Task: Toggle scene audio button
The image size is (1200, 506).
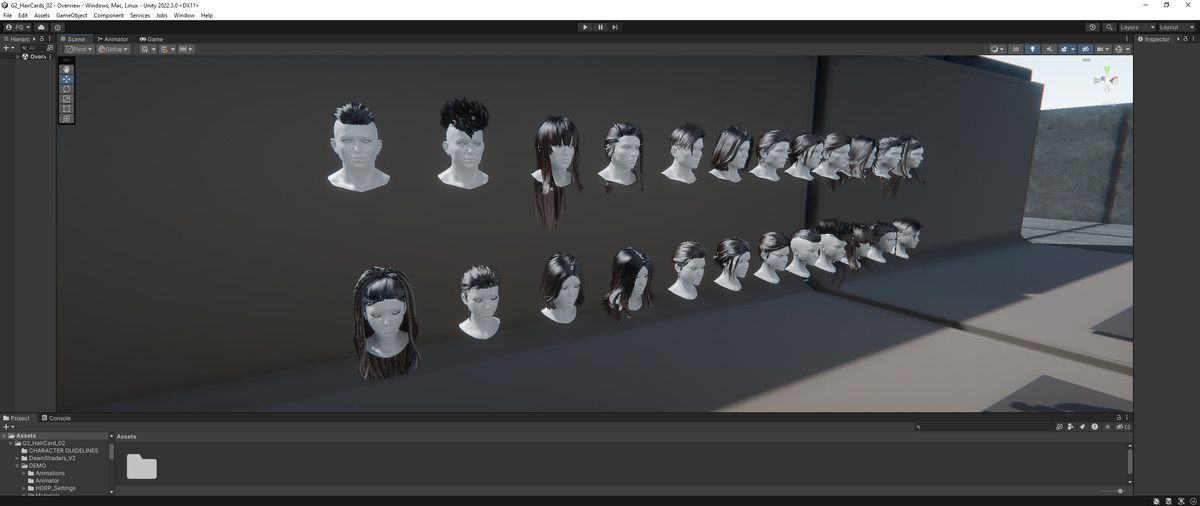Action: pos(1049,49)
